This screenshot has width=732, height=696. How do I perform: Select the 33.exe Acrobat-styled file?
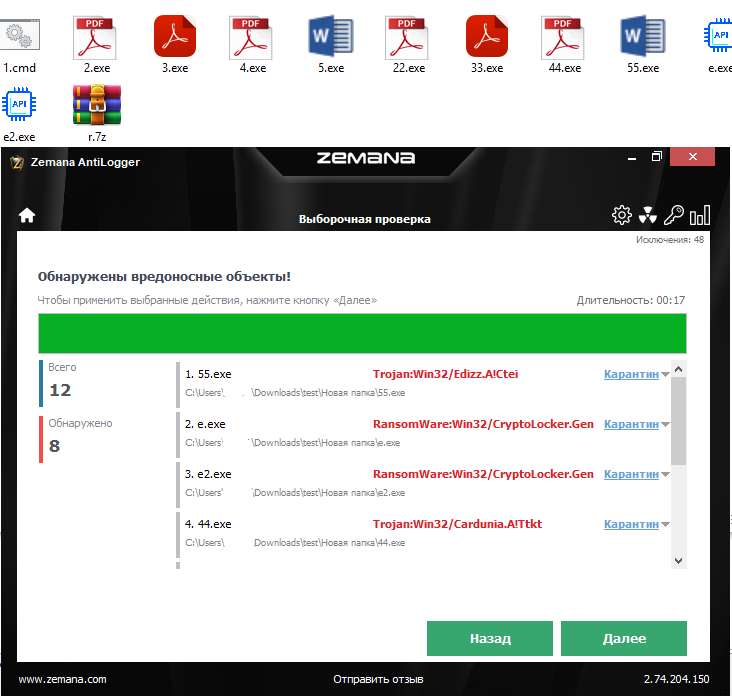point(487,36)
